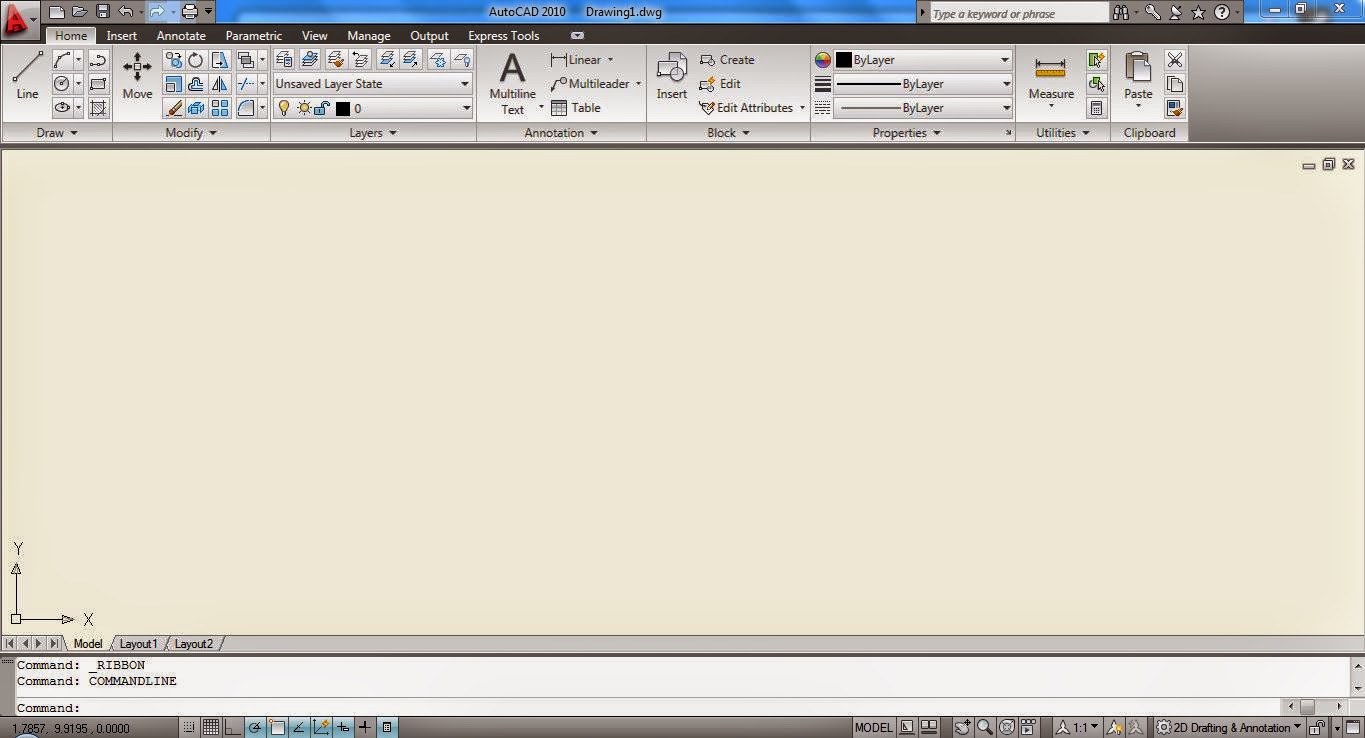The image size is (1365, 738).
Task: Expand the Modify panel
Action: 191,132
